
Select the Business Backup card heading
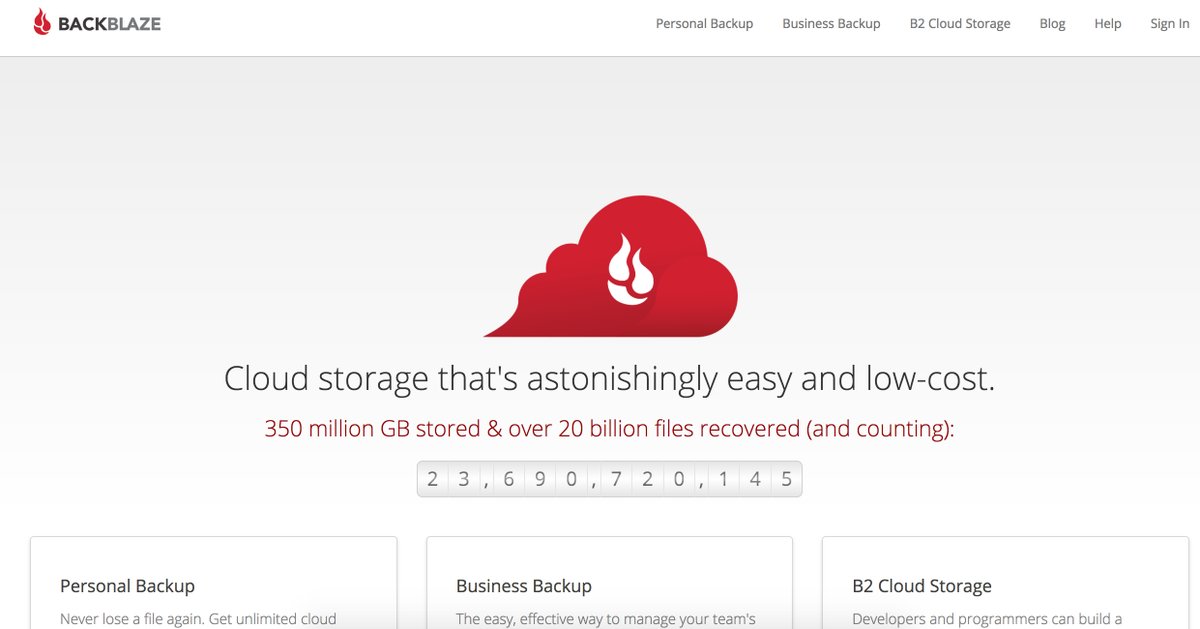523,586
